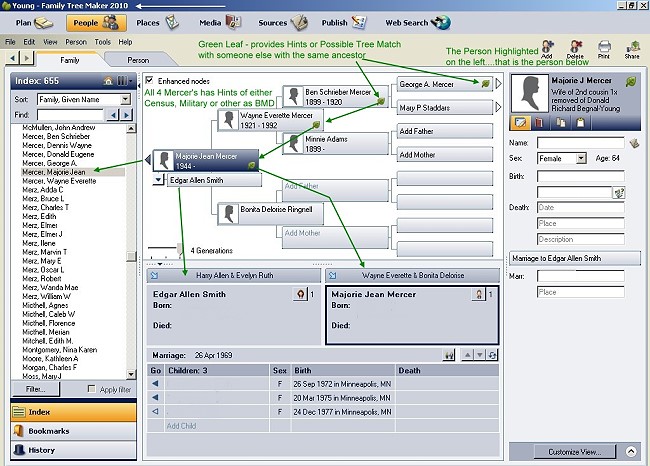Screen dimensions: 650x466
Task: Open the Edit menu
Action: coord(29,42)
